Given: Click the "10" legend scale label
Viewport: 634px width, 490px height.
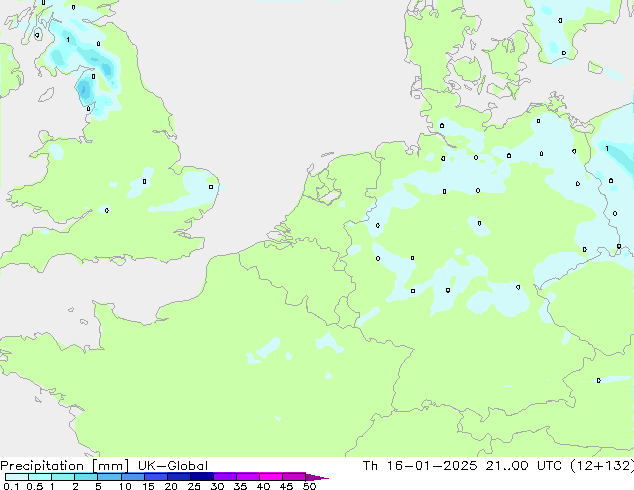Looking at the screenshot, I should [125, 486].
